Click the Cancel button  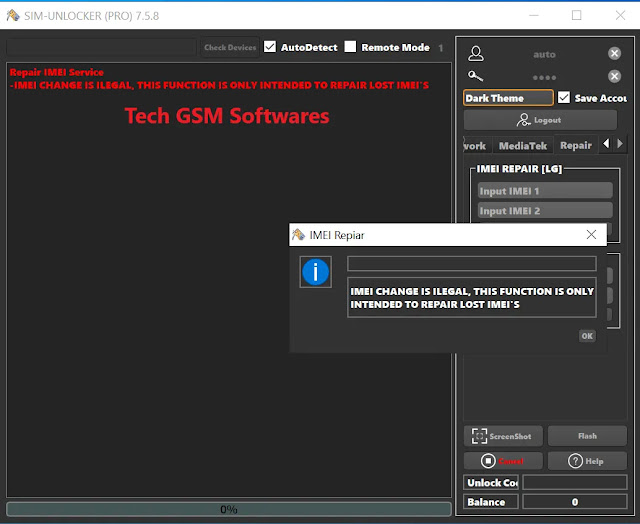[x=503, y=461]
